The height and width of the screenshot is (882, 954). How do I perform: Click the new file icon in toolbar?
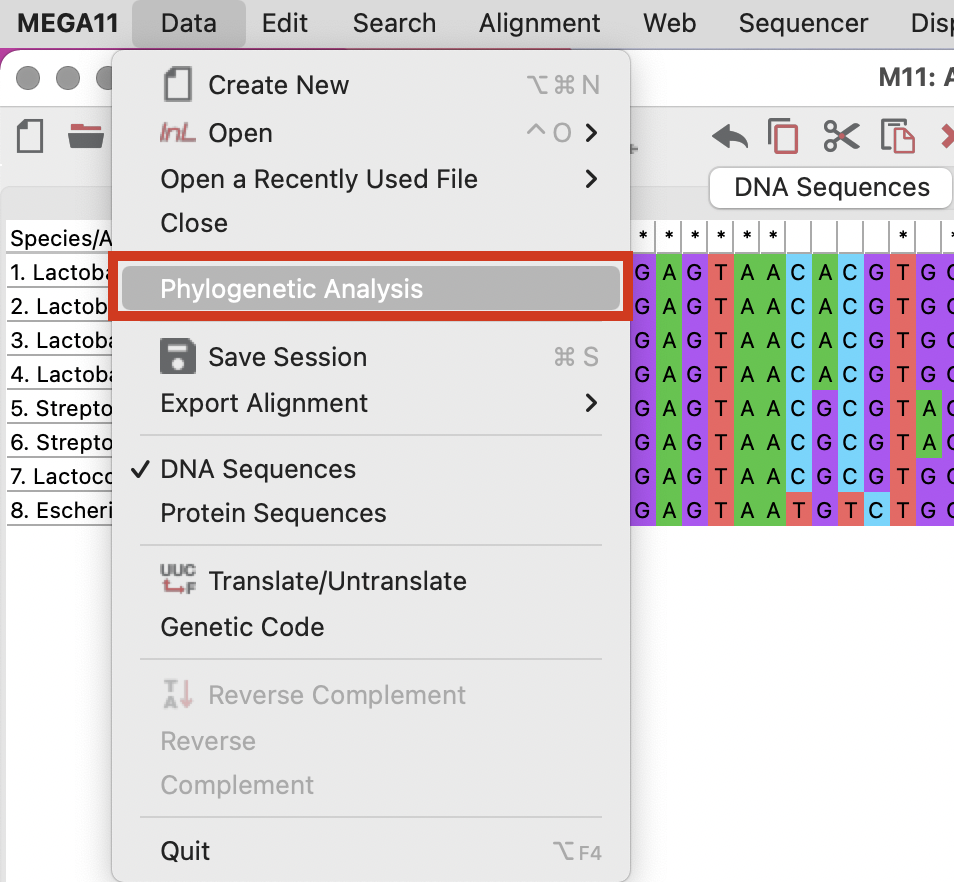pos(30,136)
